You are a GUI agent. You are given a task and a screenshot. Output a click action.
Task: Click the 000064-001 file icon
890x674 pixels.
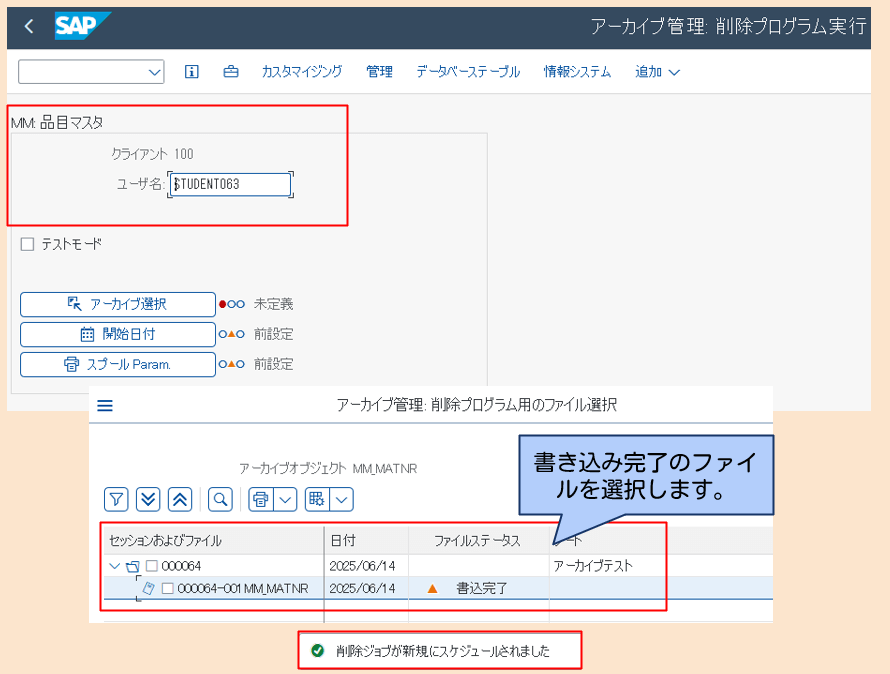pos(149,589)
